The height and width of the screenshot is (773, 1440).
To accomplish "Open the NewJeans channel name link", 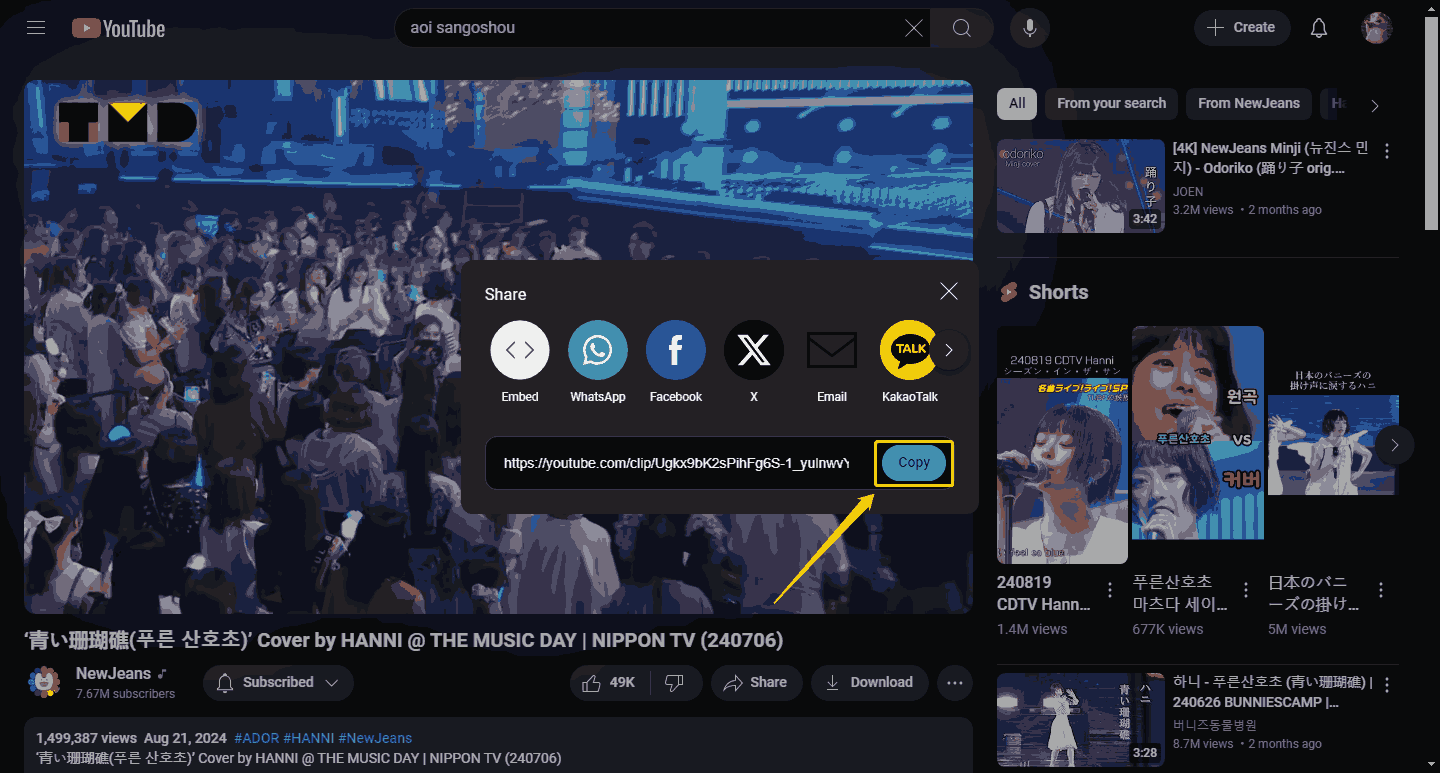I will click(113, 674).
